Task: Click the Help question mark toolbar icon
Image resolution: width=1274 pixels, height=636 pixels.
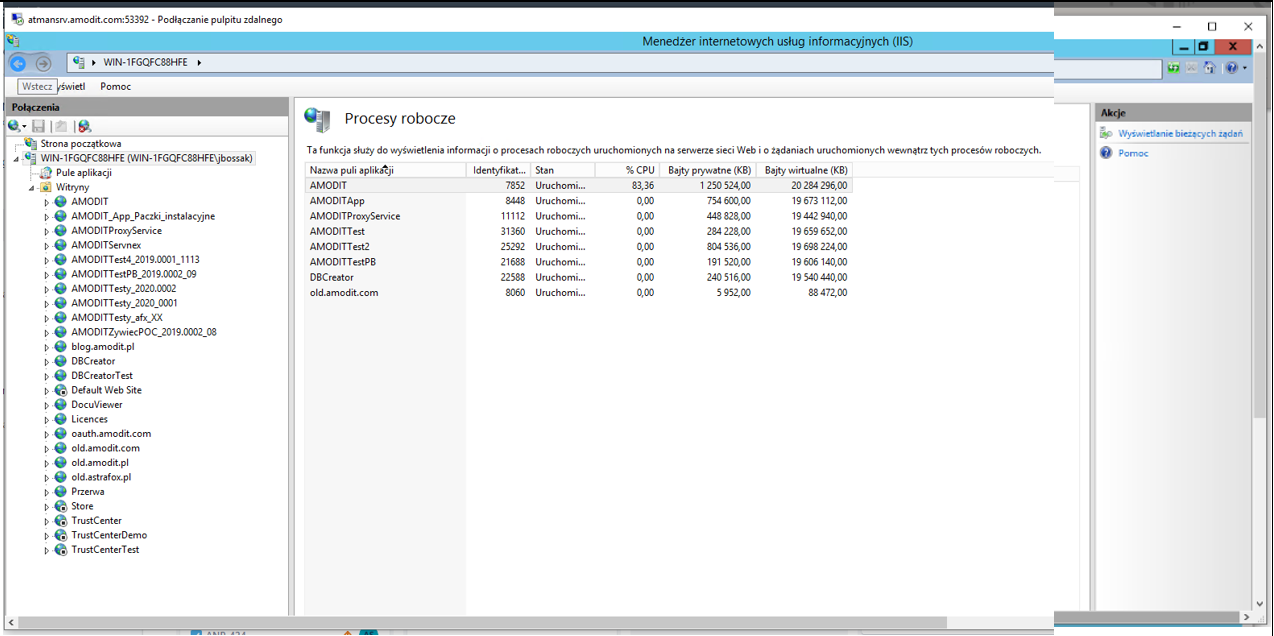Action: click(x=1231, y=68)
